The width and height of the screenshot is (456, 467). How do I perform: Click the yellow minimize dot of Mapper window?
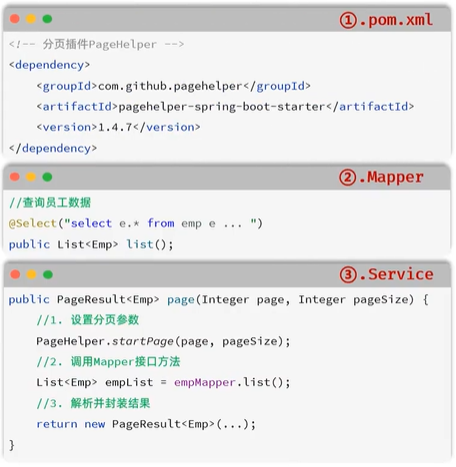tap(31, 177)
